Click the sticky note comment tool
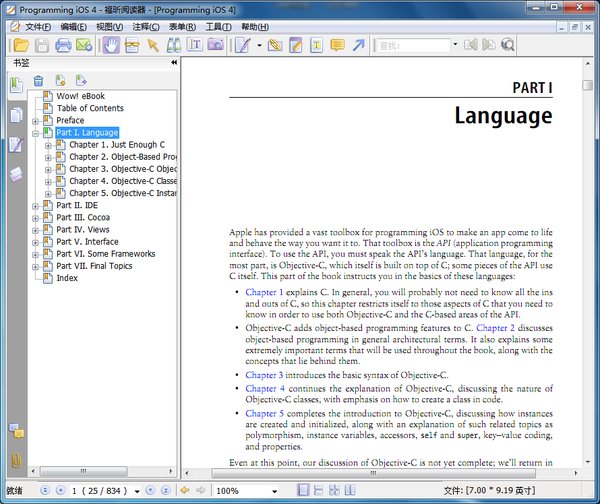 point(337,45)
